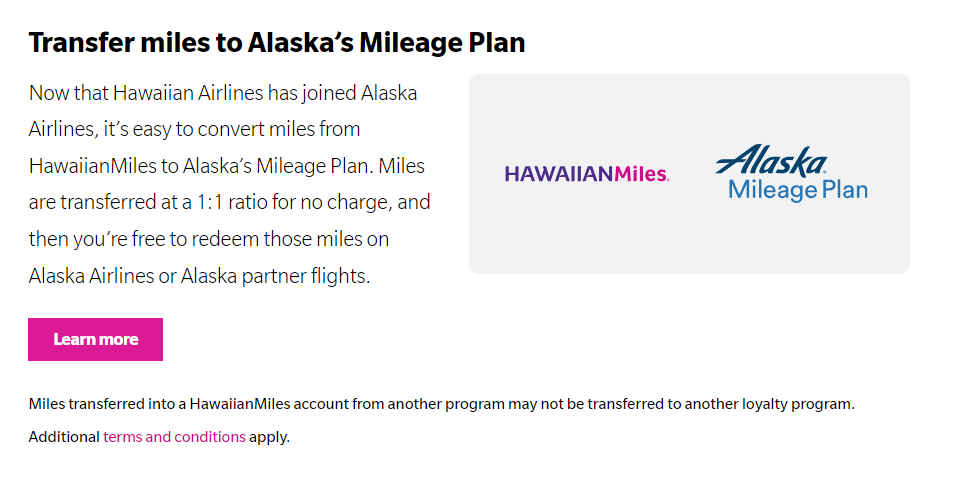Click the then you're free to redeem line
Viewport: 970px width, 478px height.
(x=208, y=239)
